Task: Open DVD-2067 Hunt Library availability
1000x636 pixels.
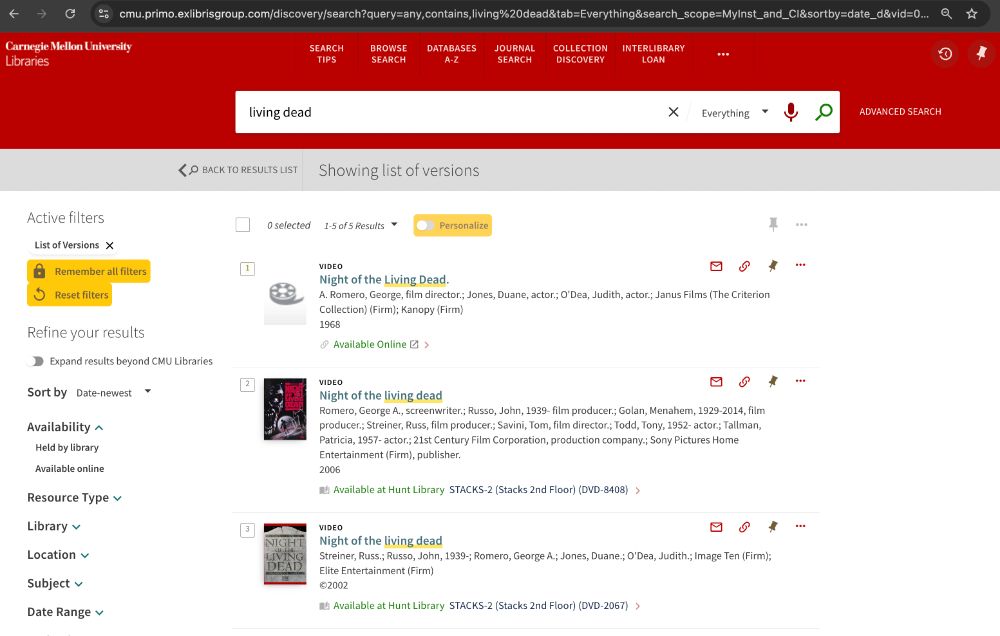Action: pos(480,606)
